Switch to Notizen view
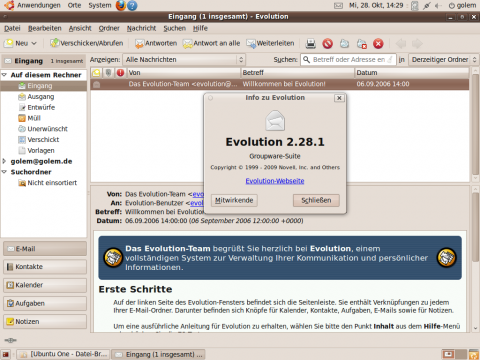480x360 pixels. pos(45,322)
